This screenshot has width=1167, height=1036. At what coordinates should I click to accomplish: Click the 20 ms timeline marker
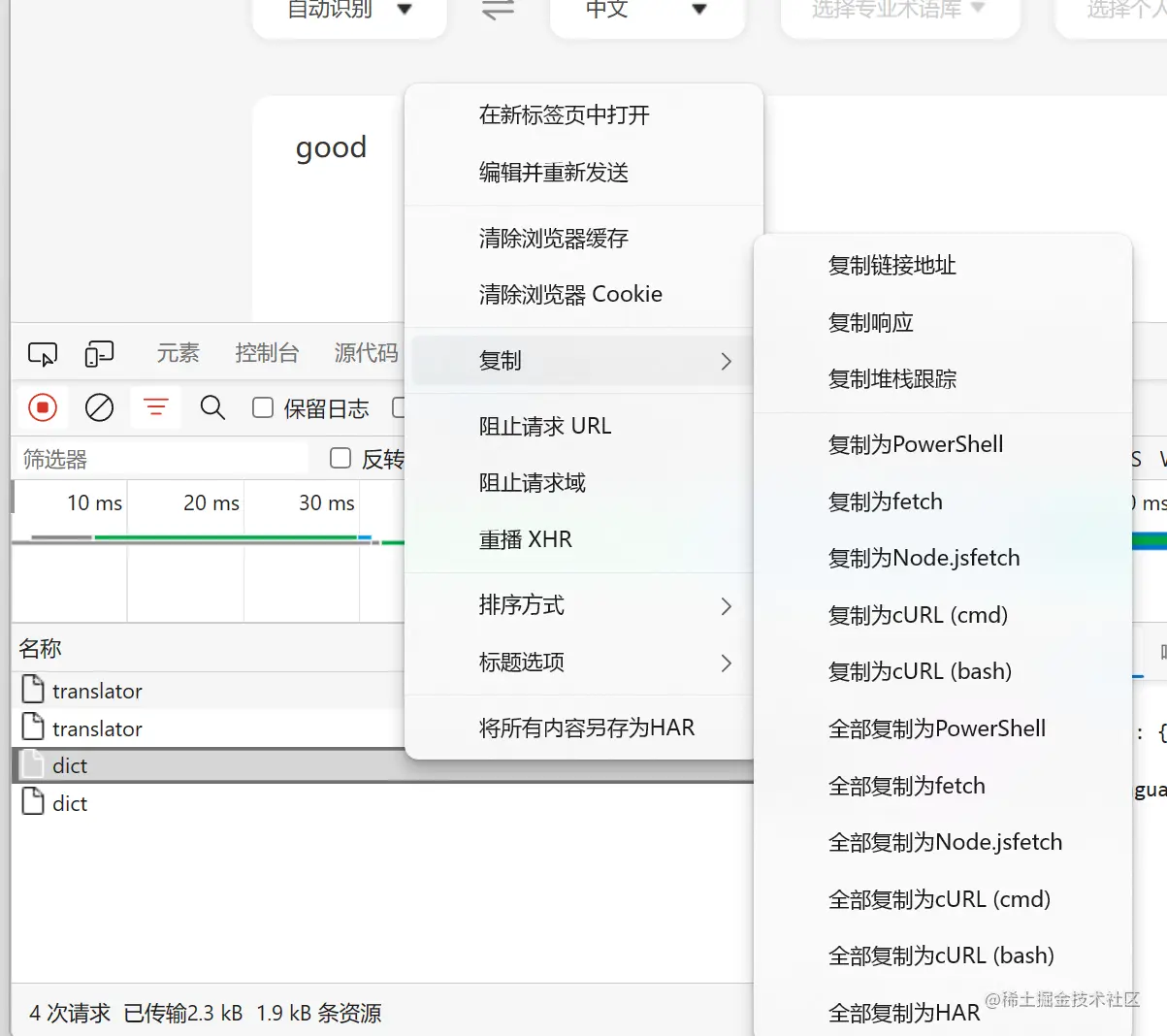(211, 503)
